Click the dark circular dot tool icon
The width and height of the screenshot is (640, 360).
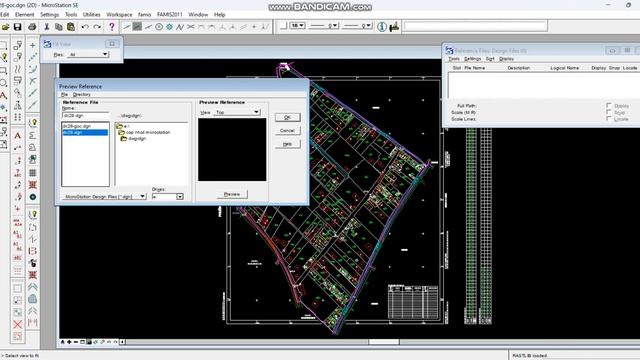pos(33,197)
